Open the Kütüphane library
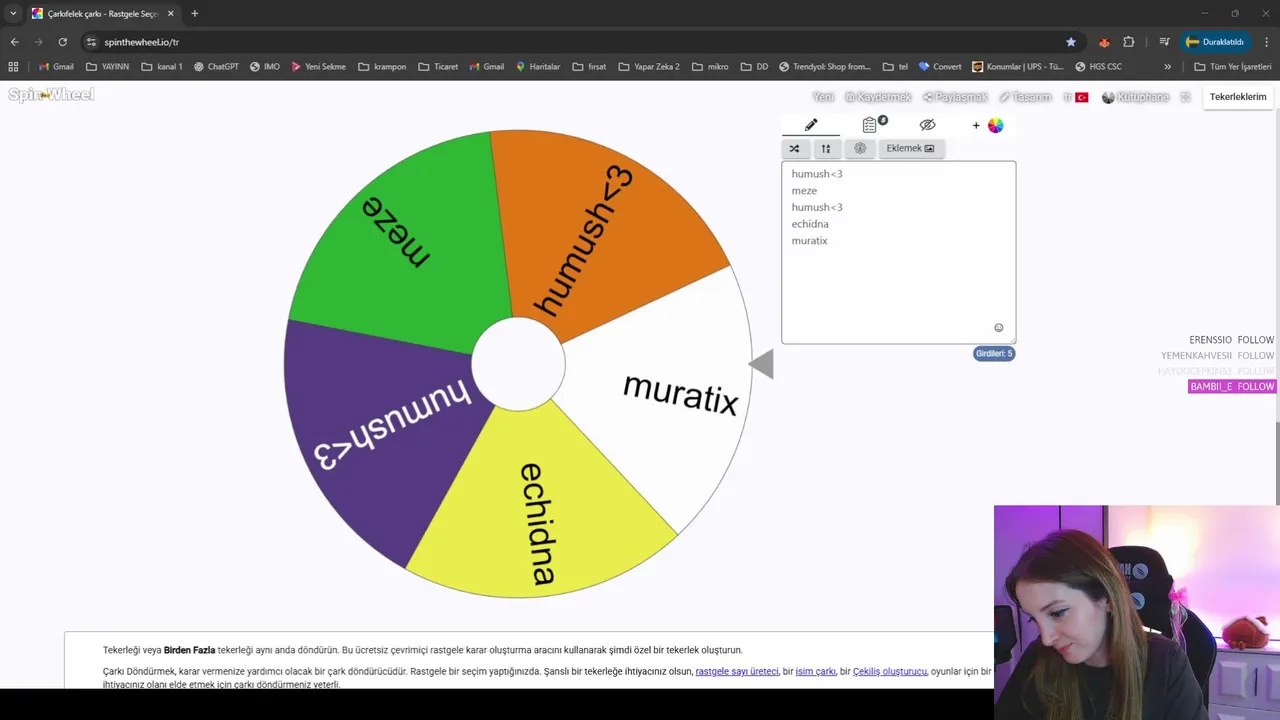 coord(1135,97)
